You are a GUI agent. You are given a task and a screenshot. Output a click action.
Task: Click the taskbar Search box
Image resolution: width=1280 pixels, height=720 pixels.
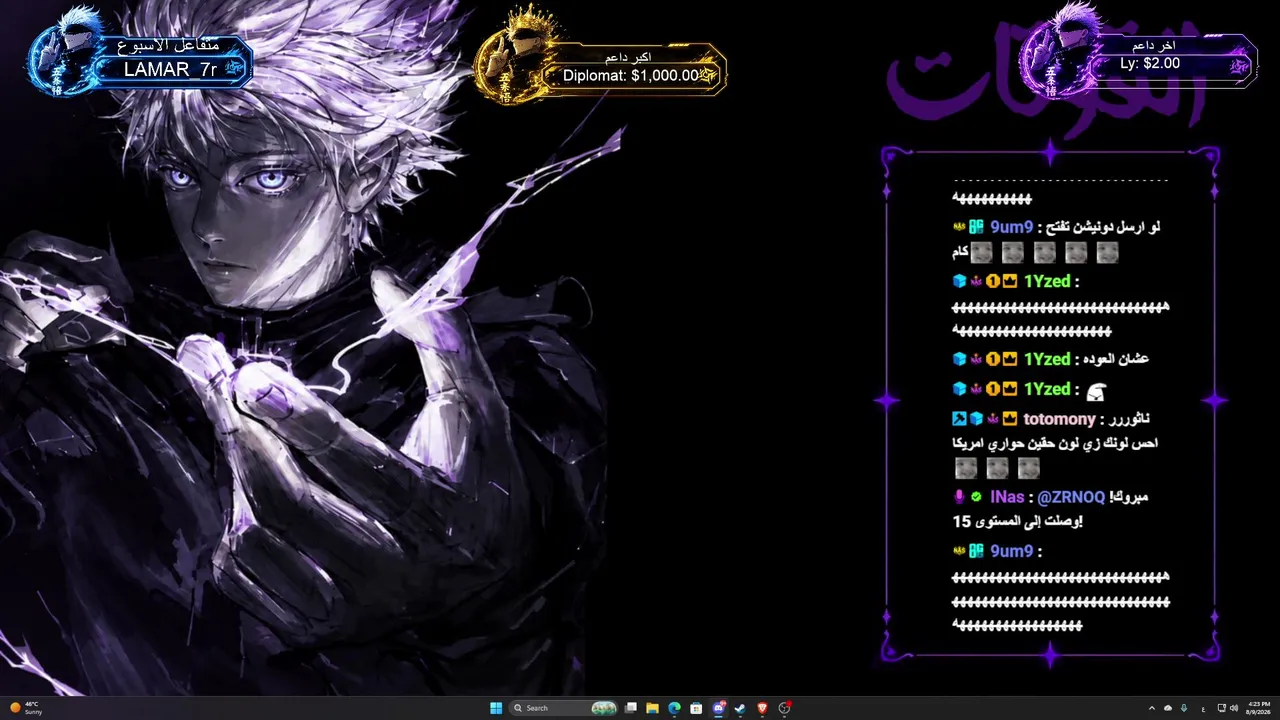pos(564,708)
